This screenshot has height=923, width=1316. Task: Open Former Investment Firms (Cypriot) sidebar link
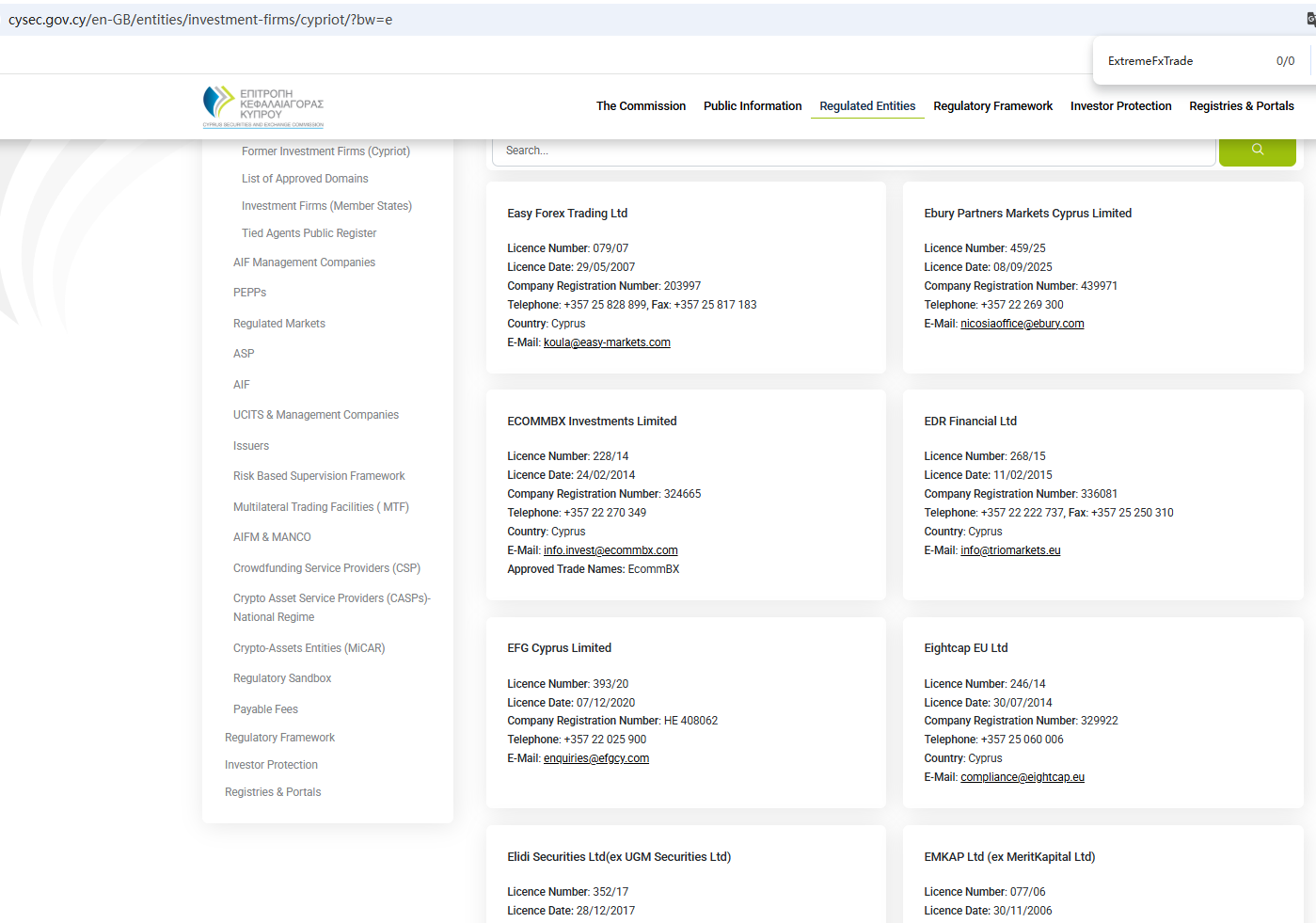pyautogui.click(x=325, y=151)
